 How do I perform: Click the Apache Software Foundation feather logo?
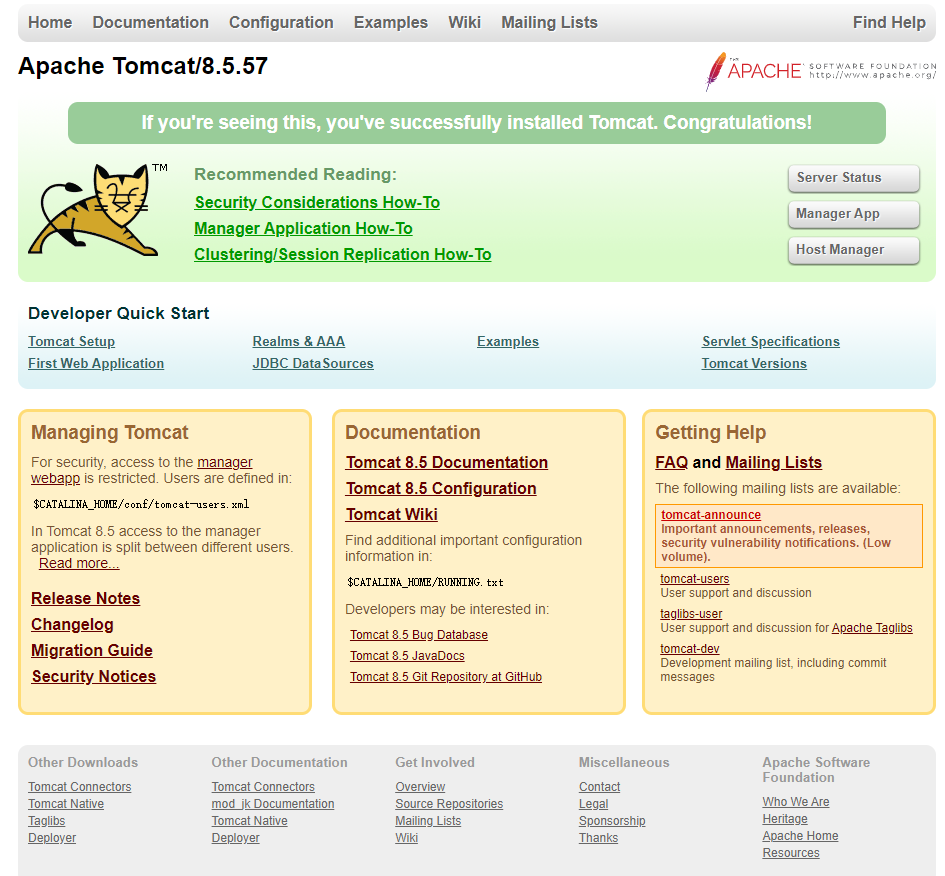click(820, 71)
